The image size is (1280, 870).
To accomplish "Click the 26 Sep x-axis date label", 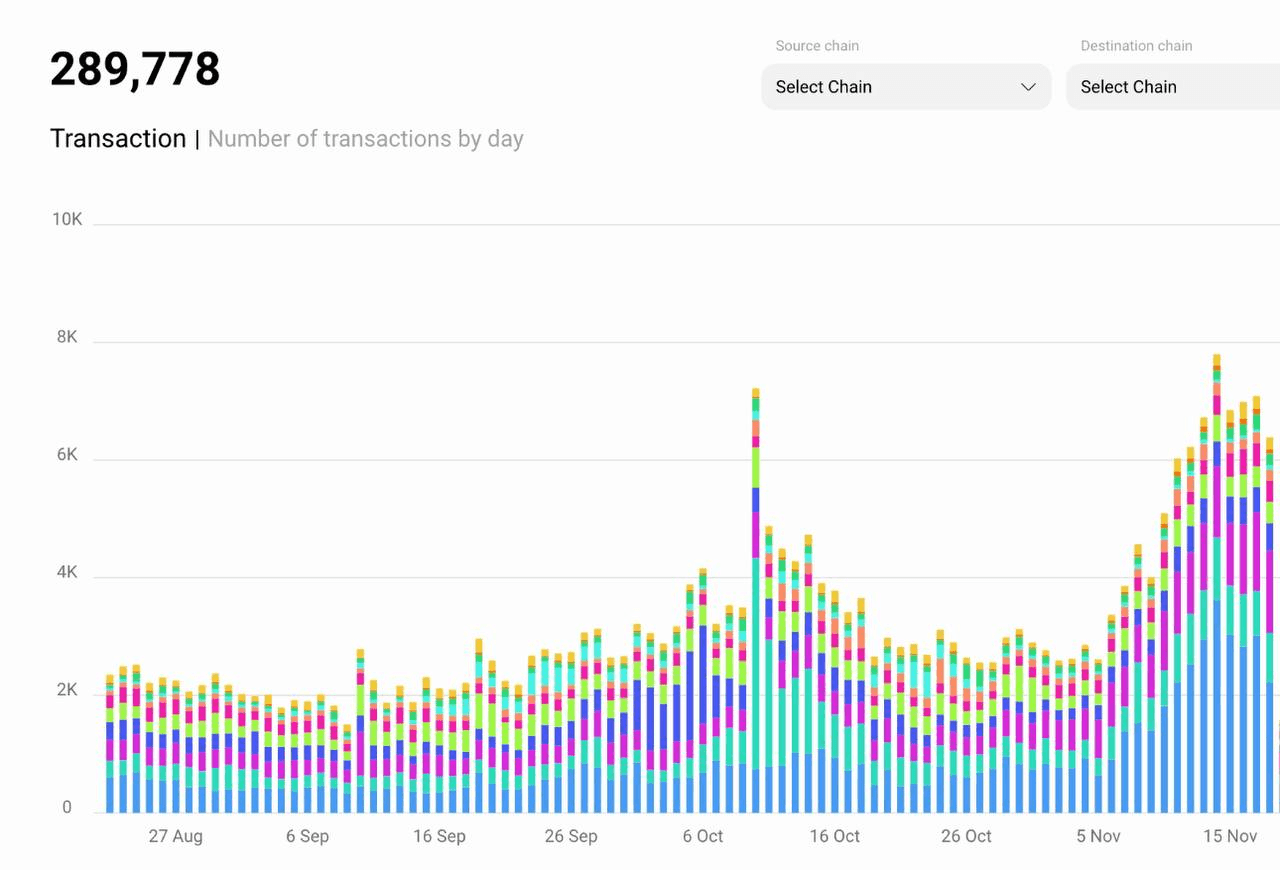I will [571, 836].
